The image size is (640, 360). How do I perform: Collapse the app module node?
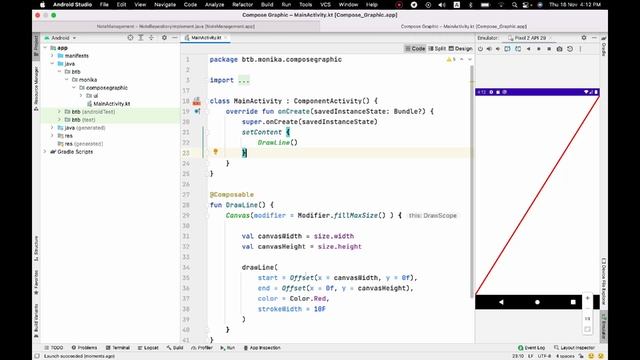click(45, 48)
